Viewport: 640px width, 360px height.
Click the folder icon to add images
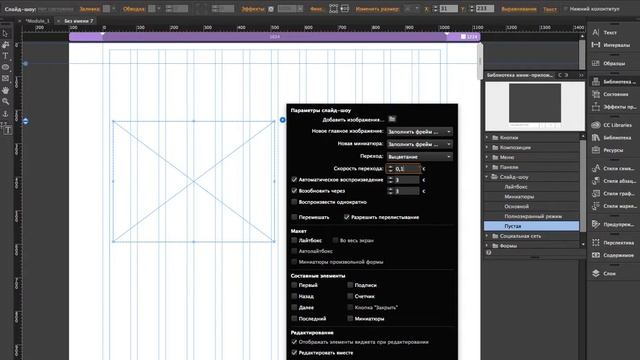pos(392,119)
